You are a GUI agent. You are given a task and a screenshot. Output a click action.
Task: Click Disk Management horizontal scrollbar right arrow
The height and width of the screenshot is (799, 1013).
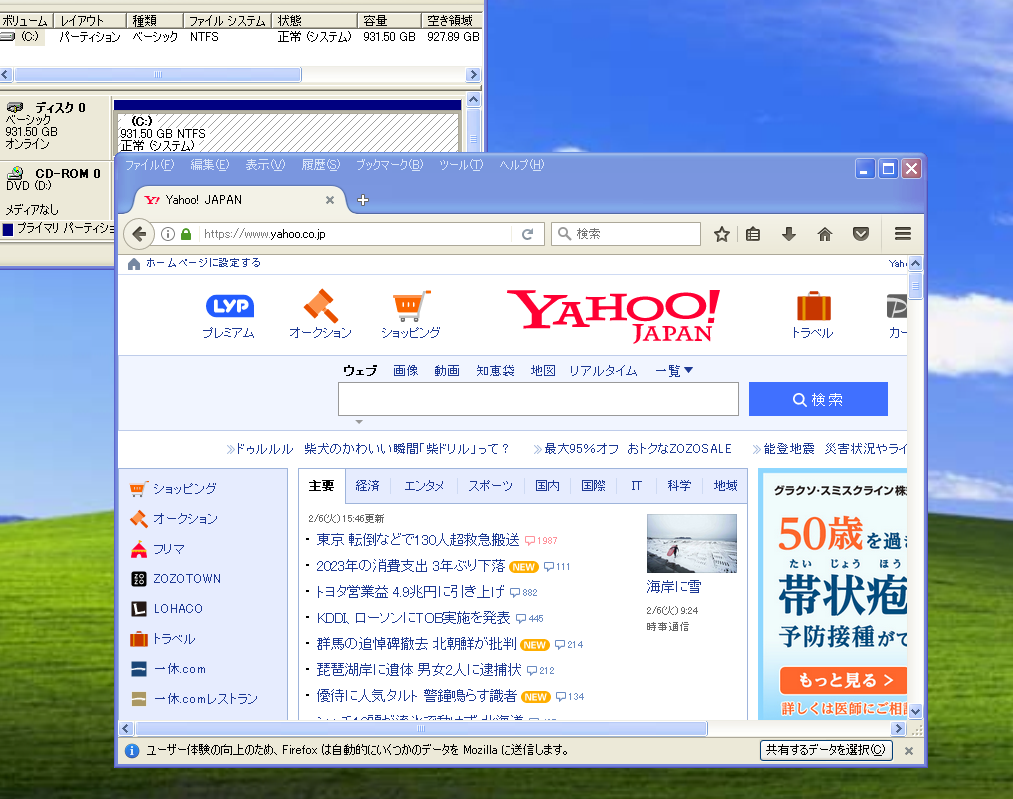[473, 75]
